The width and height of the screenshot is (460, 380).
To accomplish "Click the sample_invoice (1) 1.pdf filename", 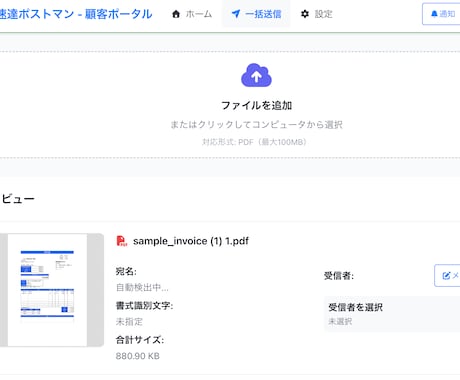I will click(191, 241).
